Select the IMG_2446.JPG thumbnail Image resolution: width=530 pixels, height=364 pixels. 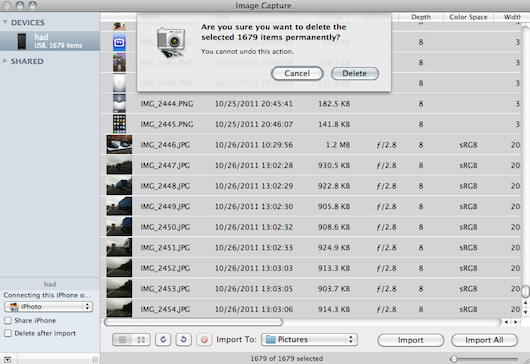[x=119, y=144]
